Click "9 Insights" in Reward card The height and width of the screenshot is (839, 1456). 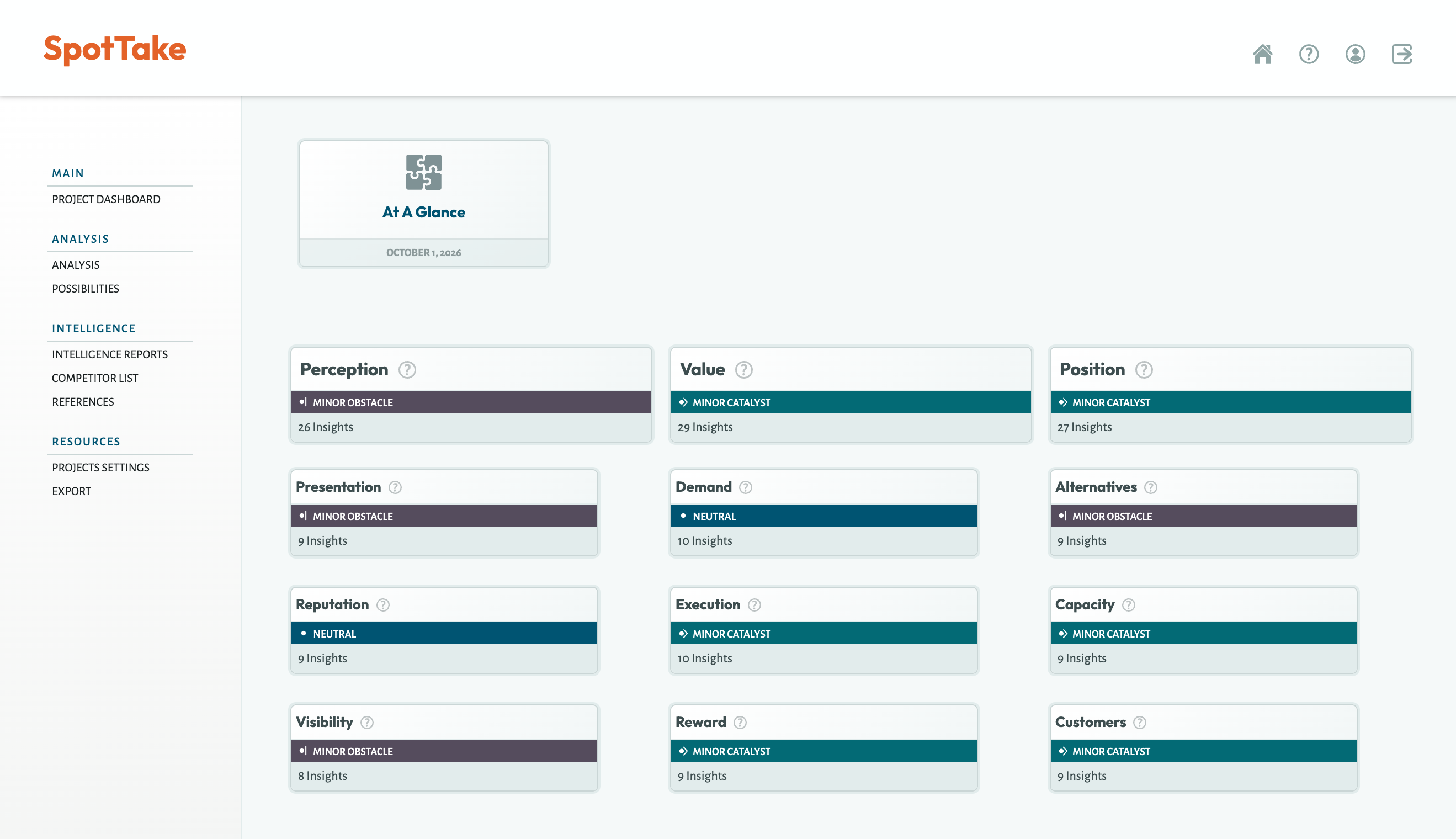tap(703, 776)
